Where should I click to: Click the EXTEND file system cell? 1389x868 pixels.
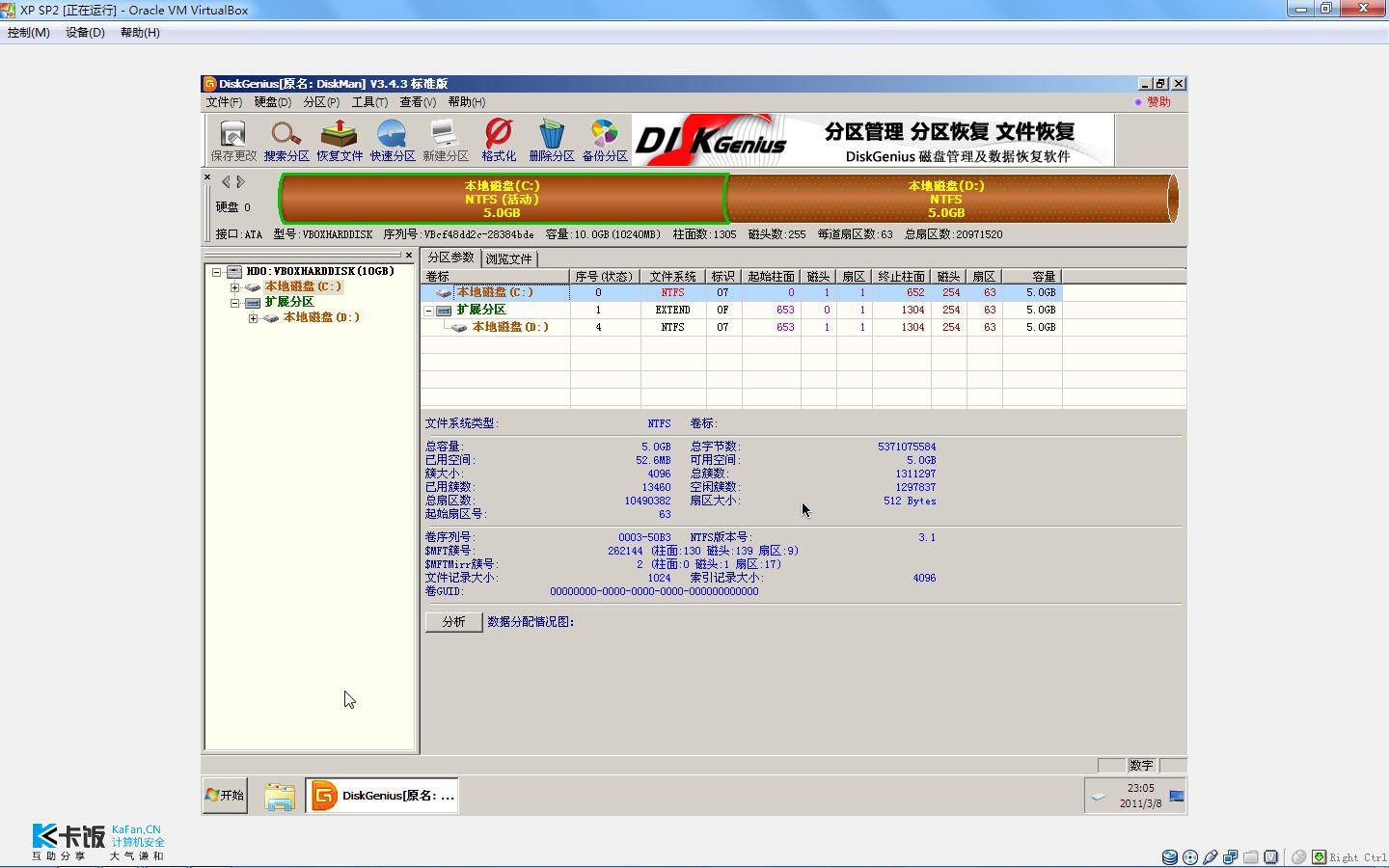(673, 310)
